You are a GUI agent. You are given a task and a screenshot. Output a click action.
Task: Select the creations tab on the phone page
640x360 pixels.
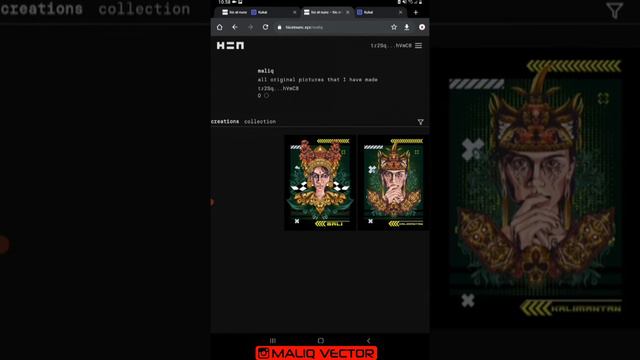(225, 122)
